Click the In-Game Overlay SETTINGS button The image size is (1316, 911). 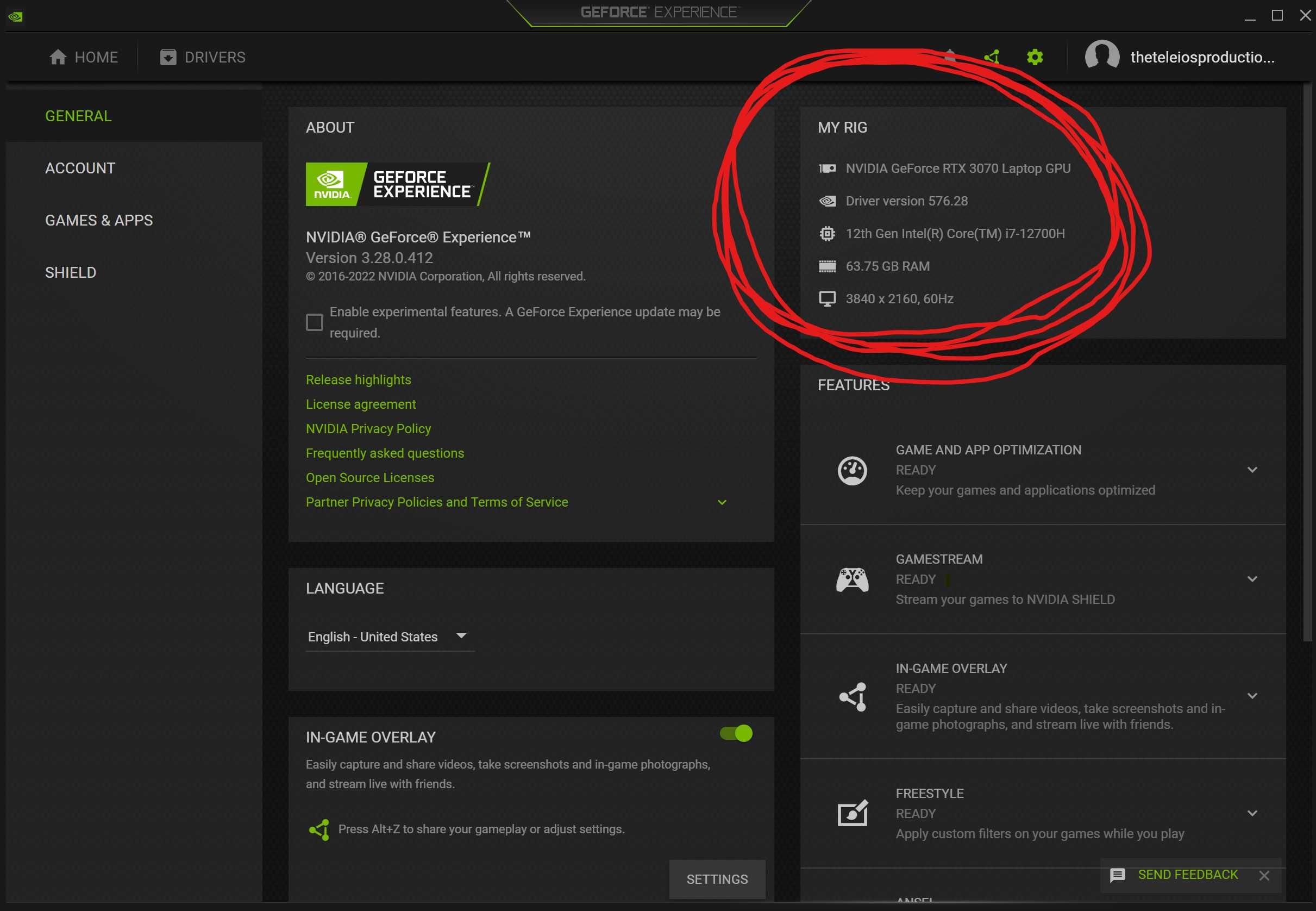[717, 879]
